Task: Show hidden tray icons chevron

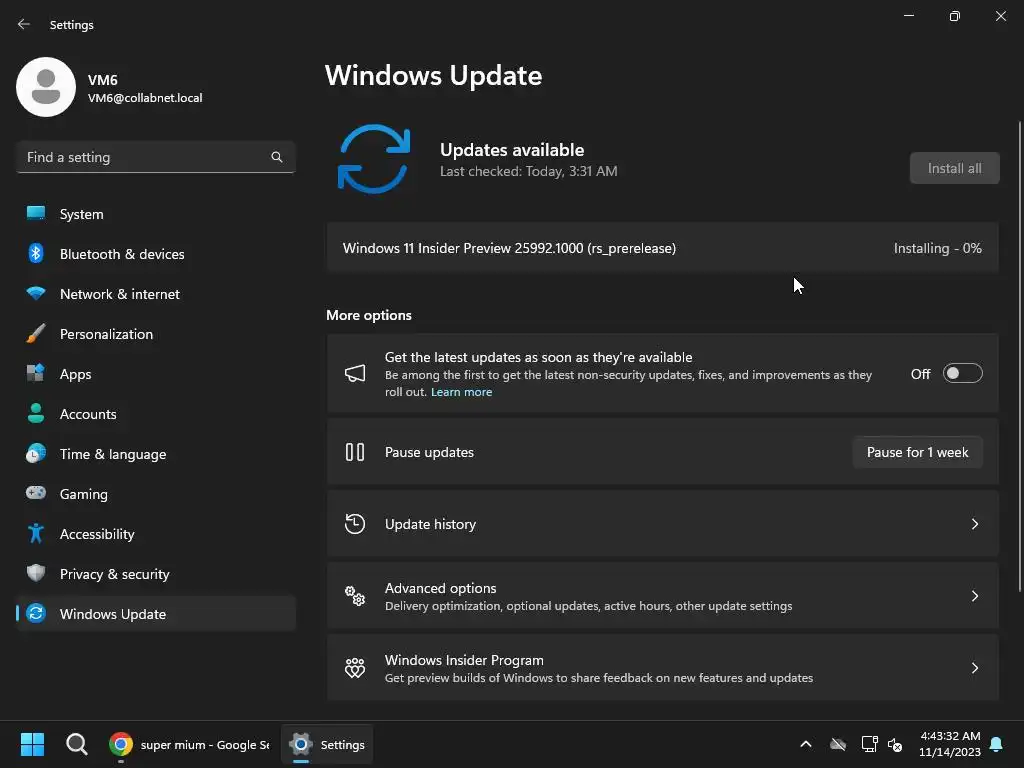Action: [806, 744]
